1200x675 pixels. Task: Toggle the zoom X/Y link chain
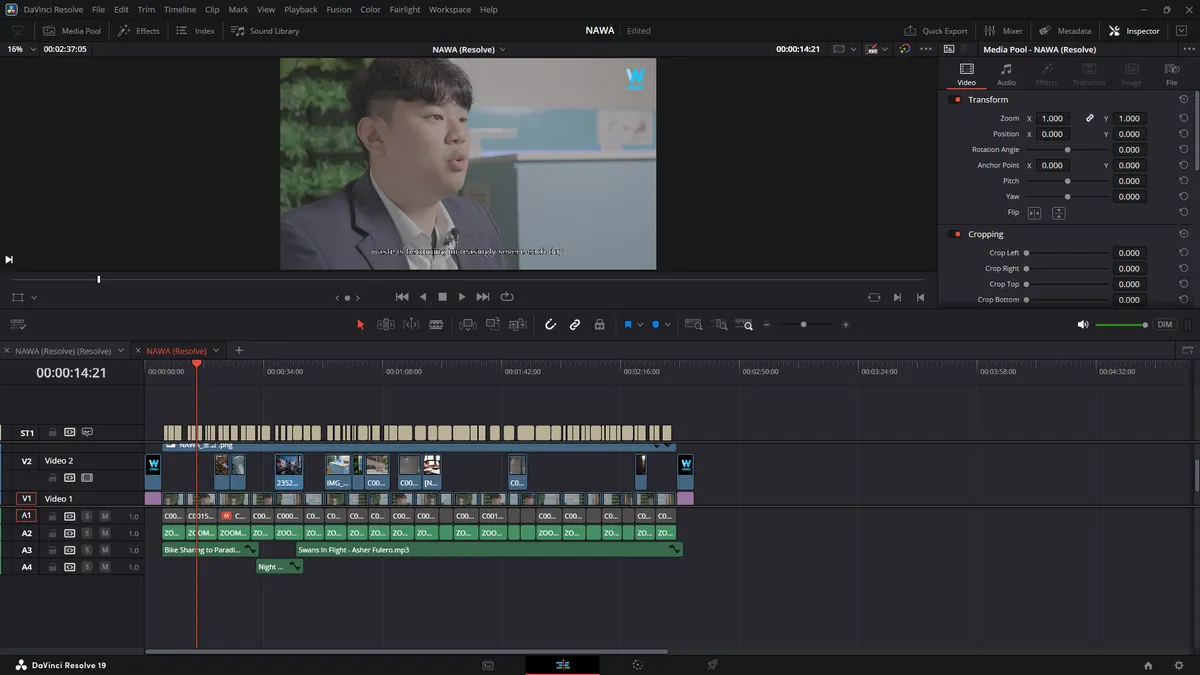point(1090,118)
